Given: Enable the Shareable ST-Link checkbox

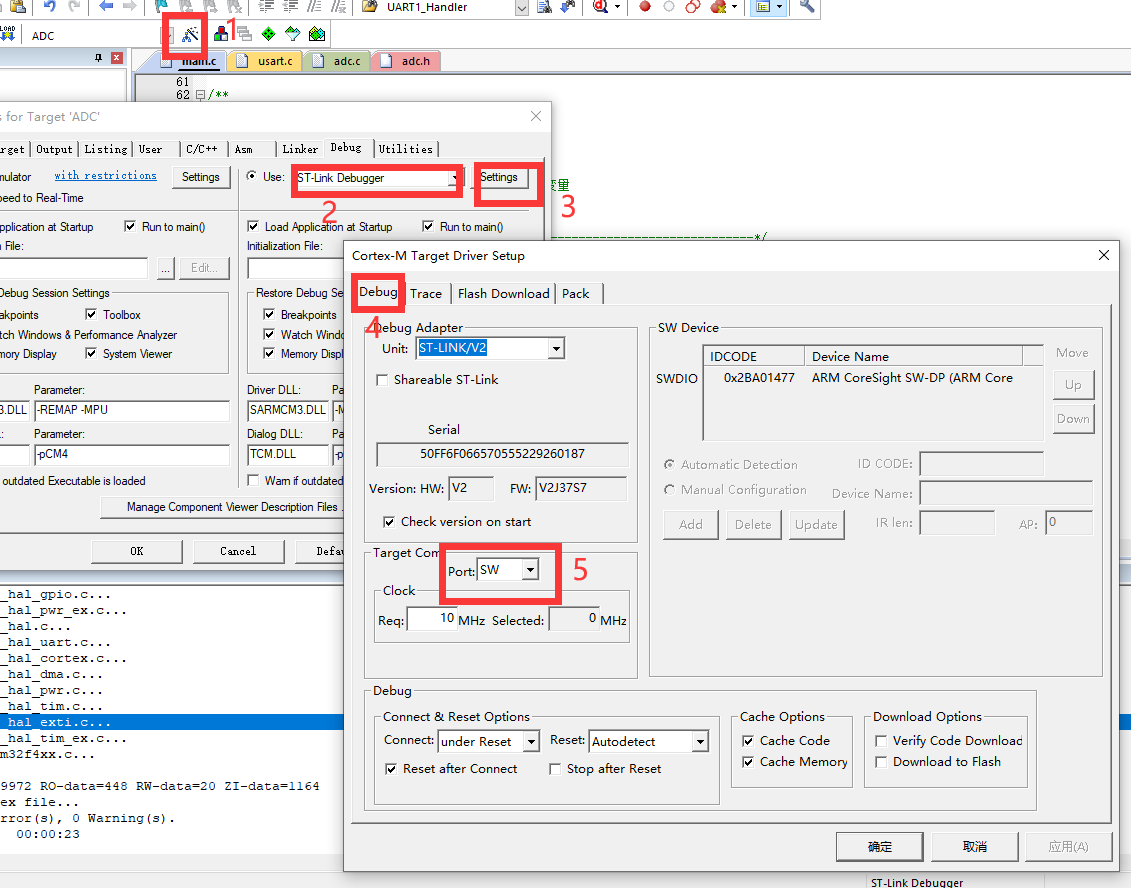Looking at the screenshot, I should pyautogui.click(x=382, y=379).
